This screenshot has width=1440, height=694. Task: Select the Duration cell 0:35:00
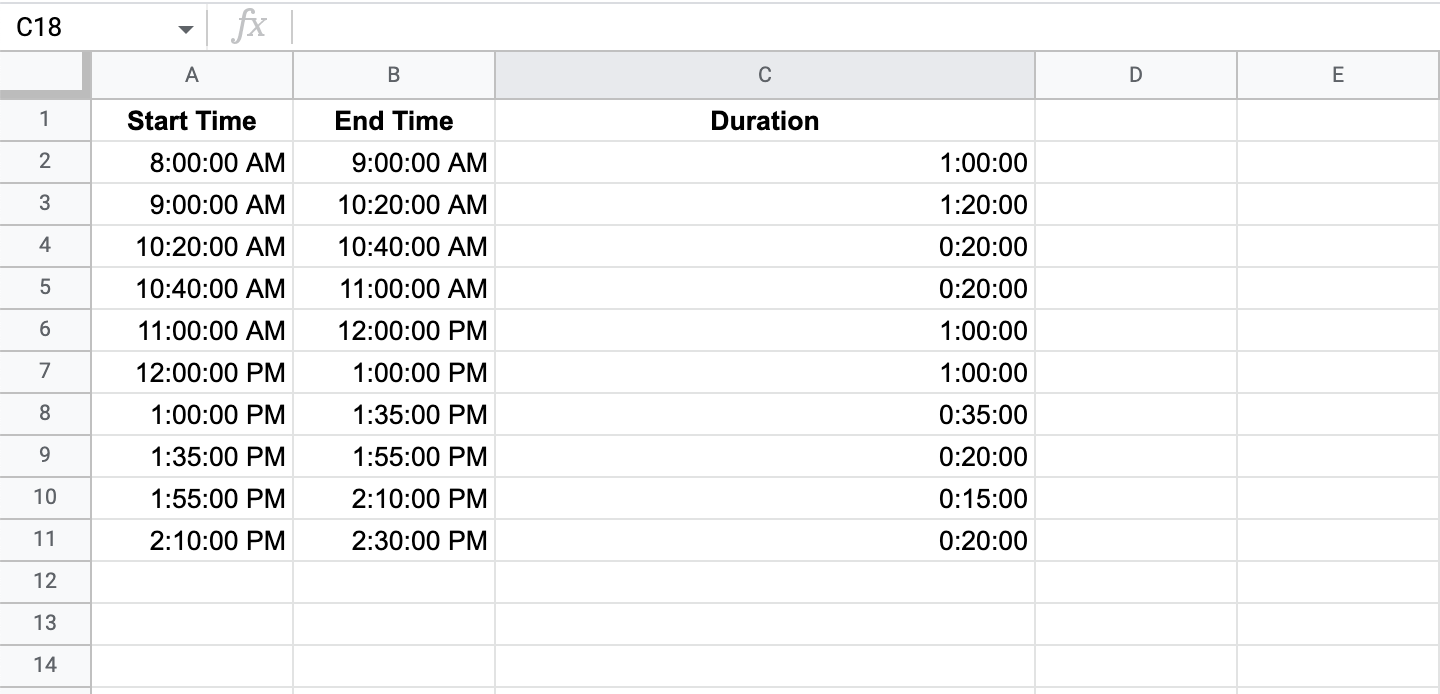(765, 414)
